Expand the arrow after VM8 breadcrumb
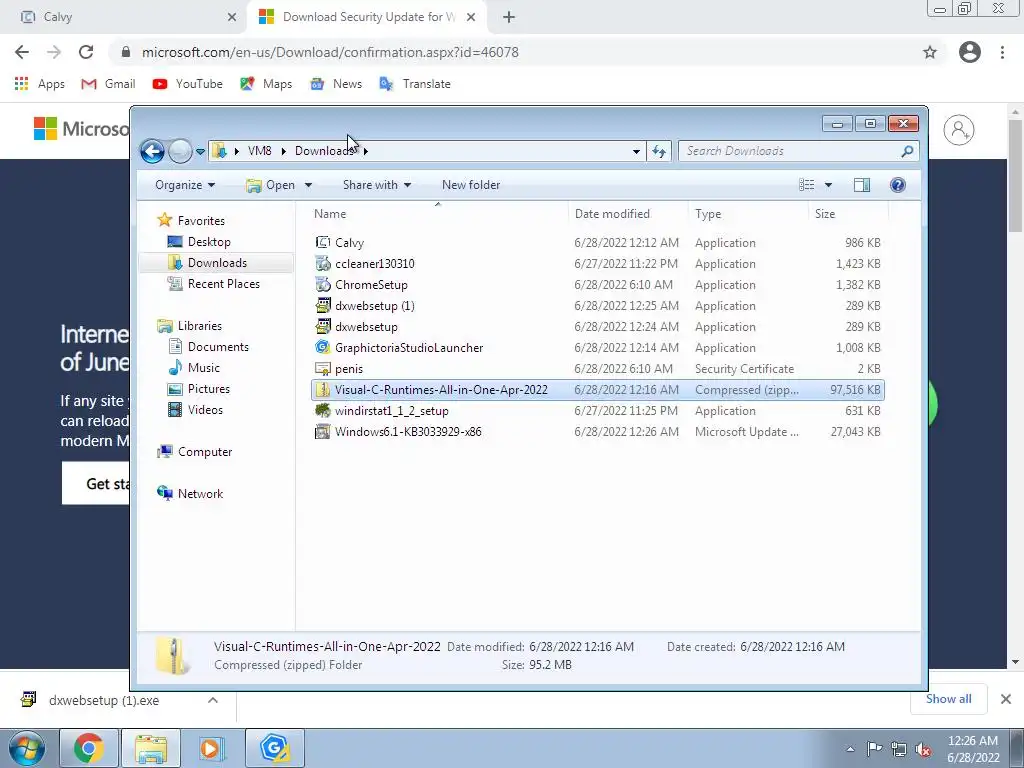The image size is (1024, 768). tap(283, 151)
